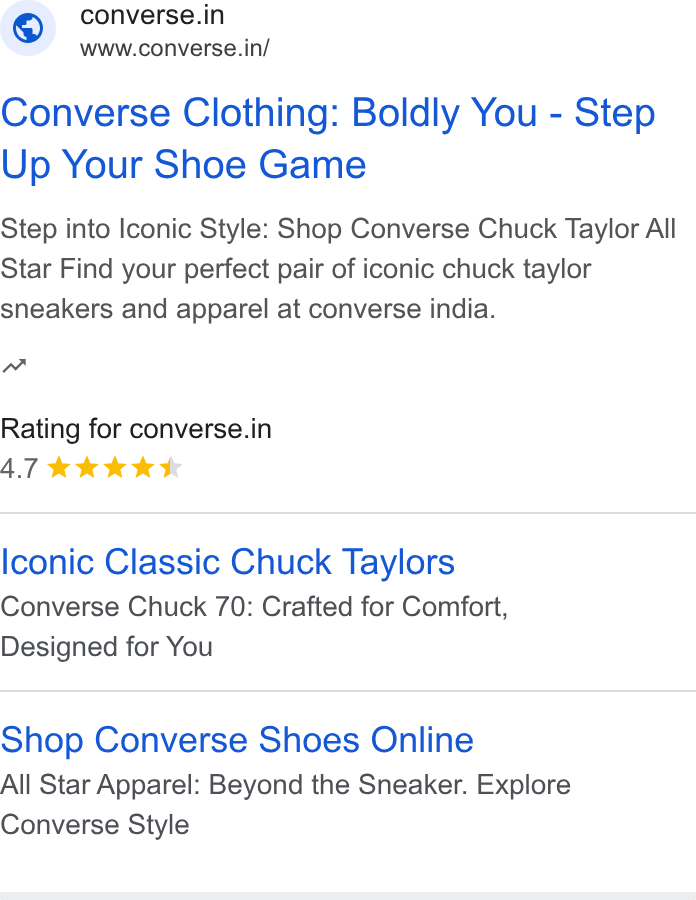Viewport: 696px width, 900px height.
Task: Select the fourth gold rating star
Action: tap(143, 467)
